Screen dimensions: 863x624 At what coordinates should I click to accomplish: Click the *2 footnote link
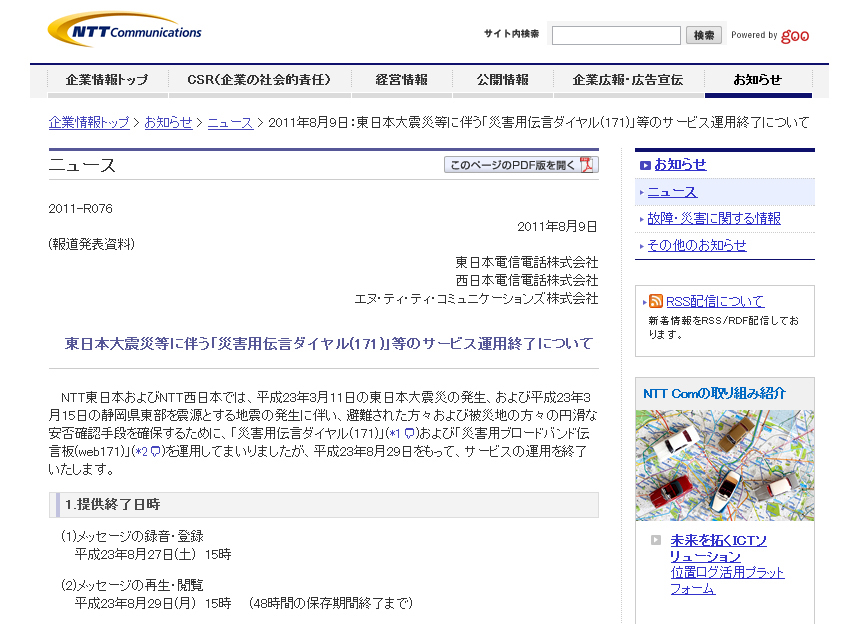tap(142, 452)
